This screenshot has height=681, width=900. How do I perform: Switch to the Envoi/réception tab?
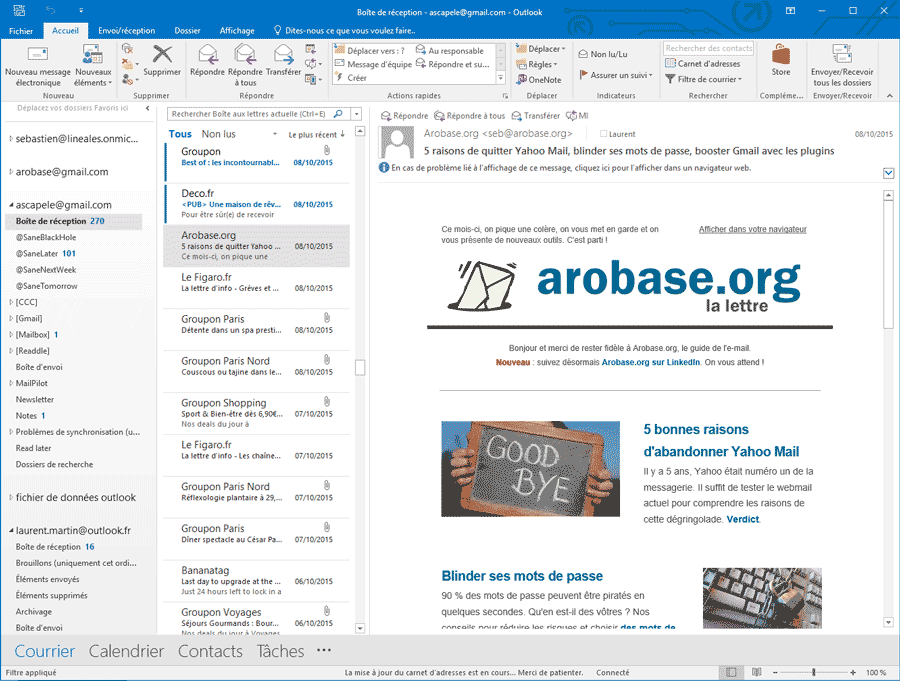click(126, 31)
